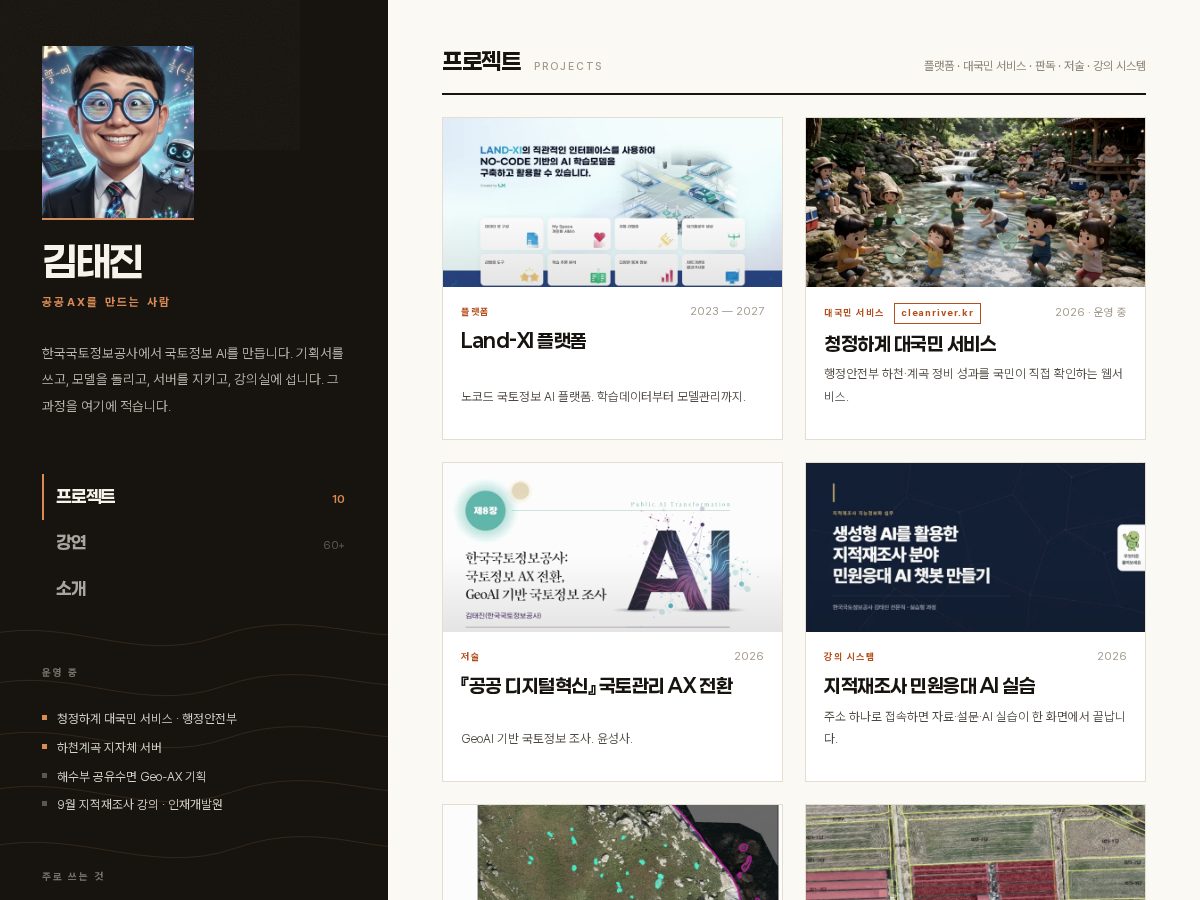Screen dimensions: 1200x900
Task: Click the 강의 시스템 category tag
Action: (849, 657)
